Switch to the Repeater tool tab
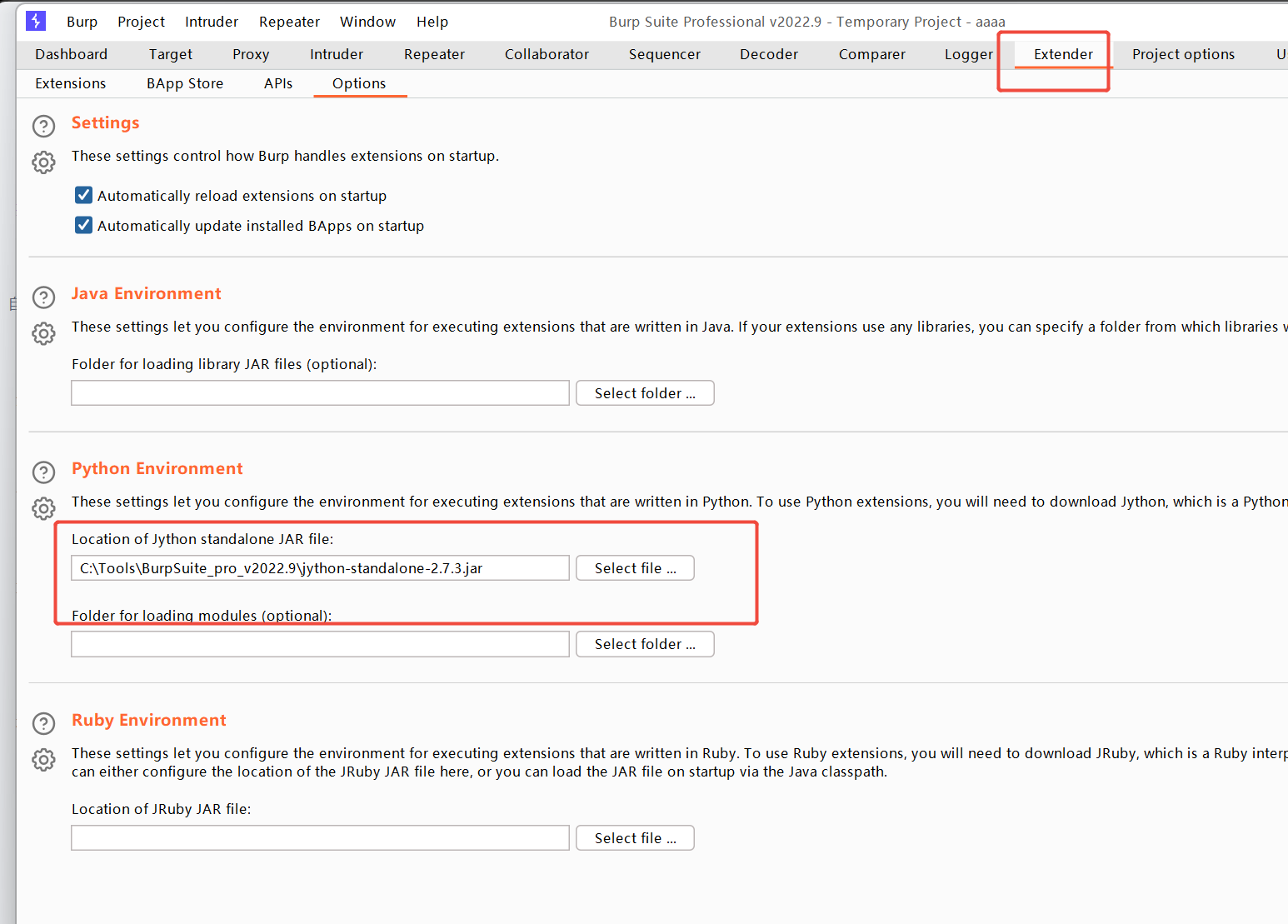 (x=434, y=54)
